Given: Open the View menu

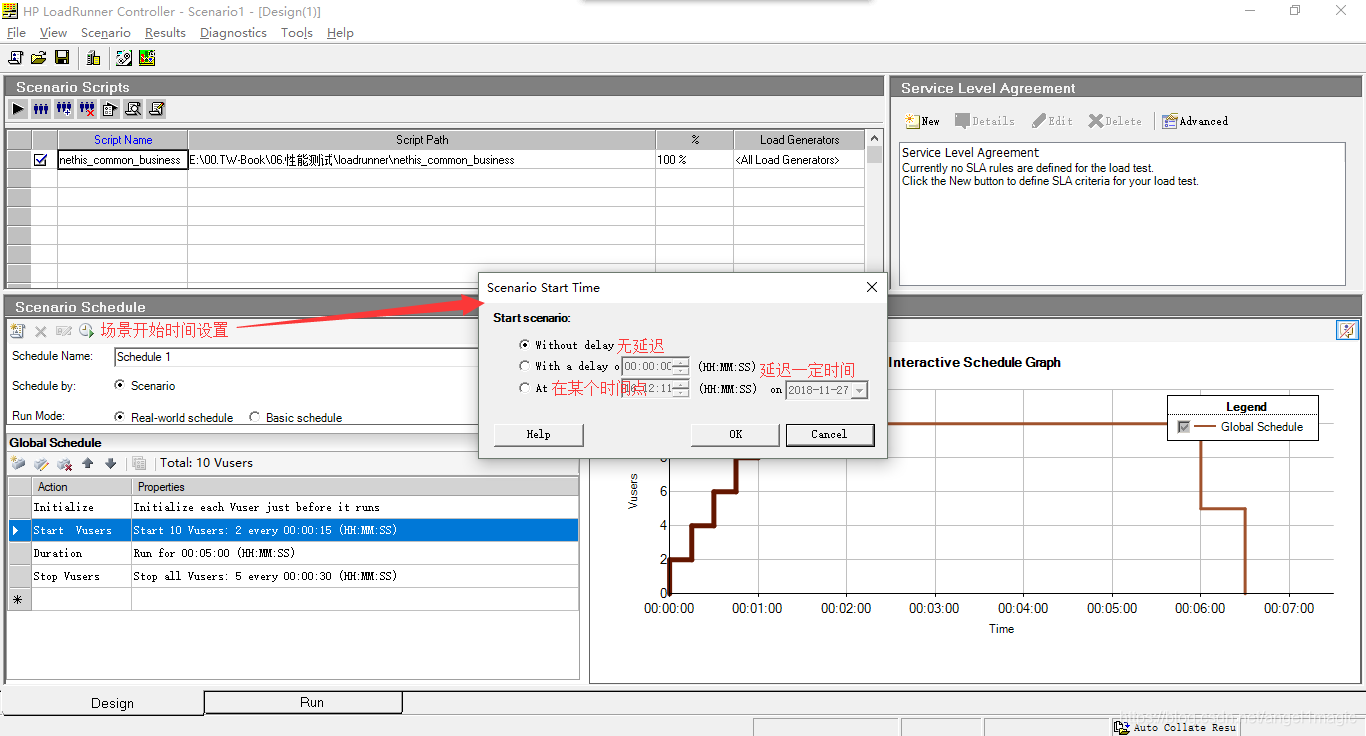Looking at the screenshot, I should point(53,32).
